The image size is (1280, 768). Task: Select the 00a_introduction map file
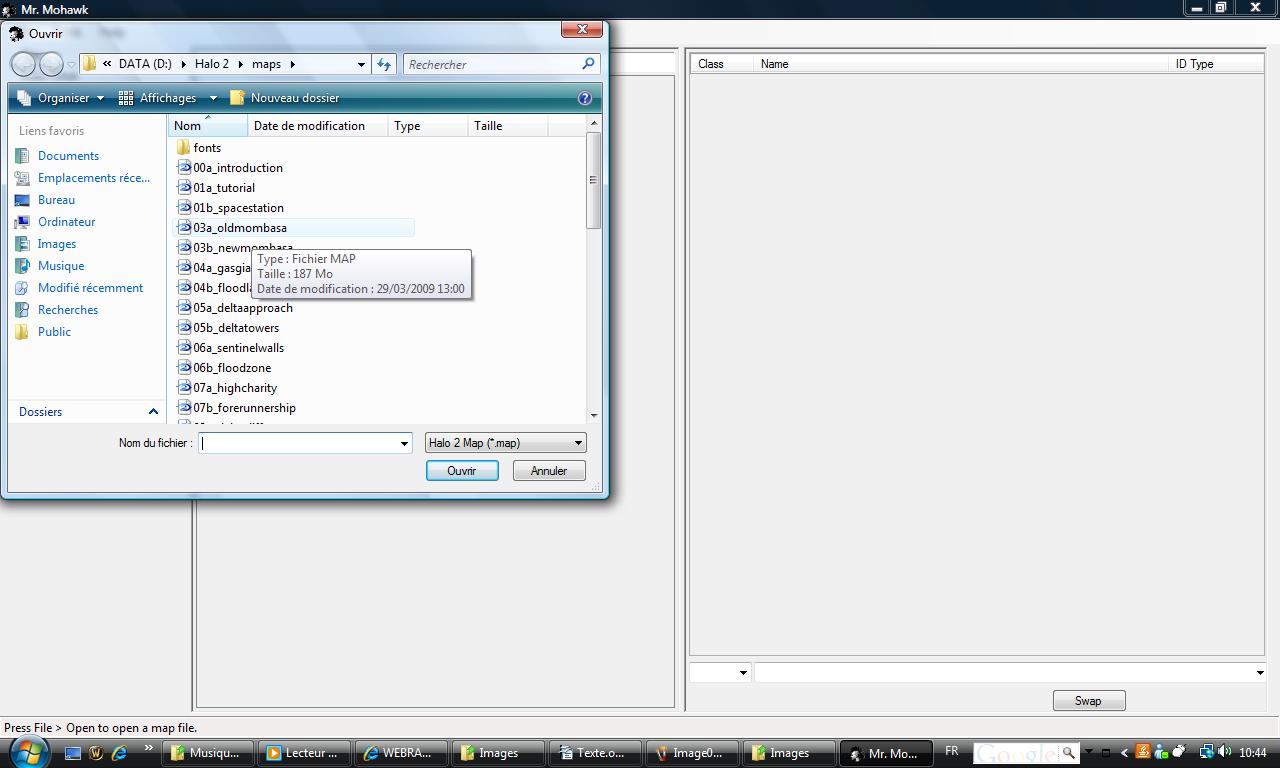pos(238,168)
